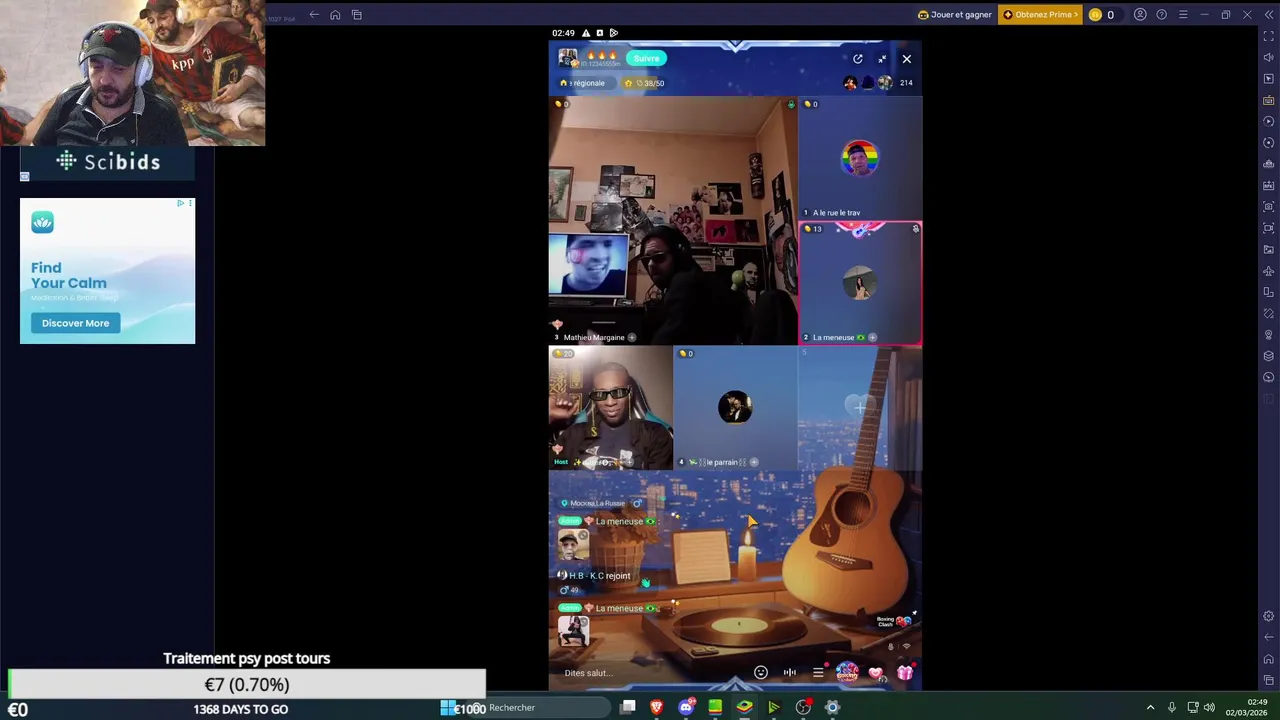This screenshot has width=1280, height=720.
Task: Toggle cursor lock in BlueStacks sidebar
Action: tap(1269, 79)
